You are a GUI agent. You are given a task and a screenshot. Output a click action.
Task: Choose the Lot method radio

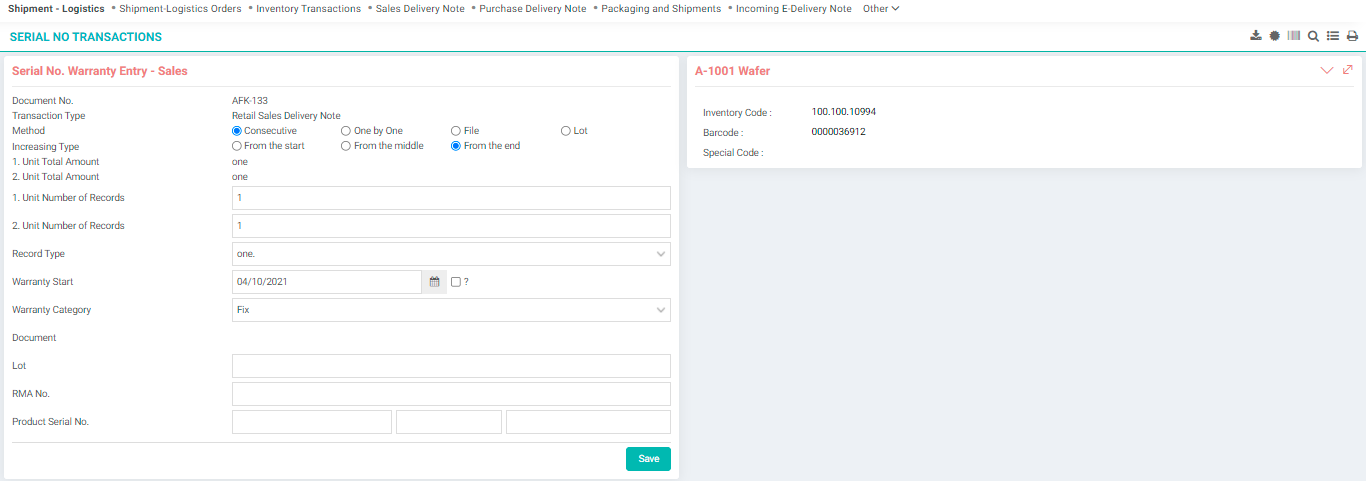pyautogui.click(x=566, y=131)
